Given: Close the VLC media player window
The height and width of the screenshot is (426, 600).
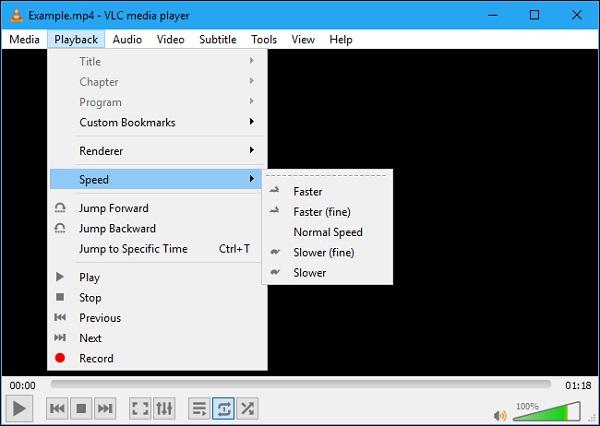Looking at the screenshot, I should [x=577, y=15].
